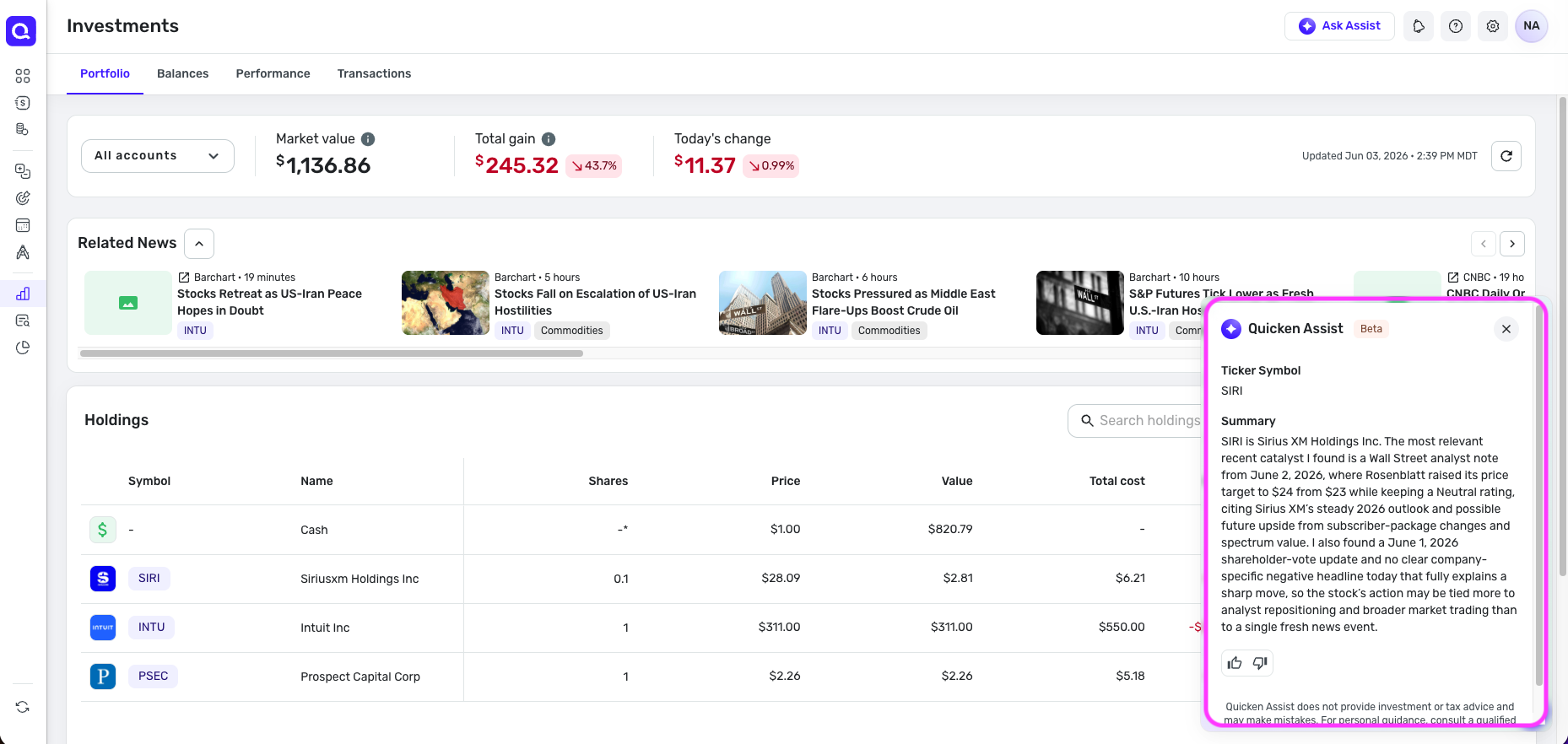Open the SIRI ticker symbol chip
The height and width of the screenshot is (744, 1568).
(x=149, y=579)
